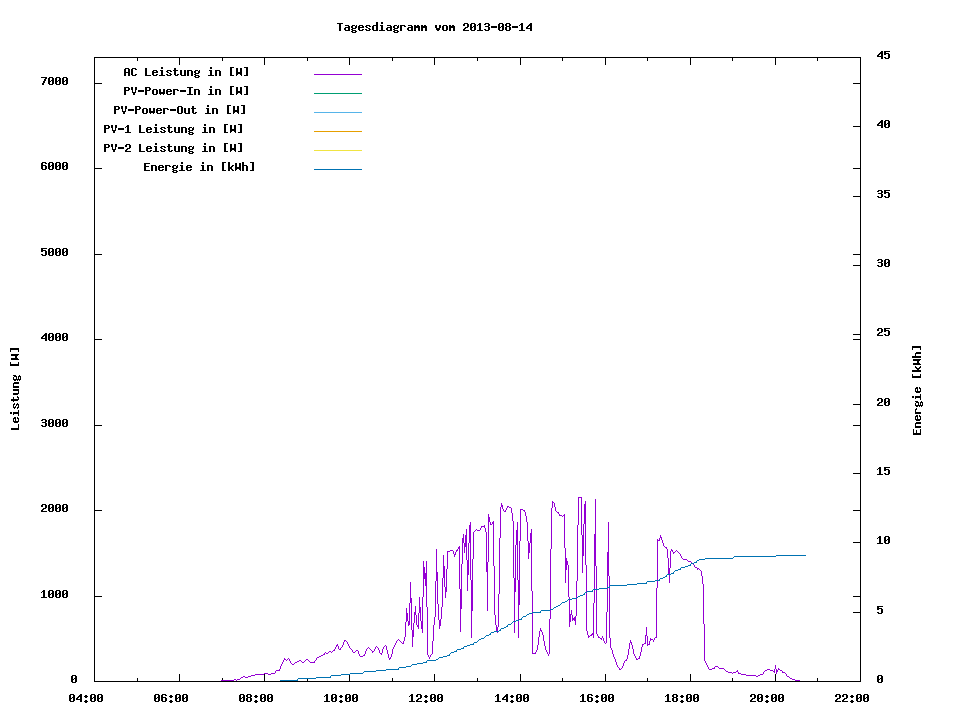Screen dimensions: 960x720
Task: Click the PV-Power-Out legend line sample
Action: point(337,112)
